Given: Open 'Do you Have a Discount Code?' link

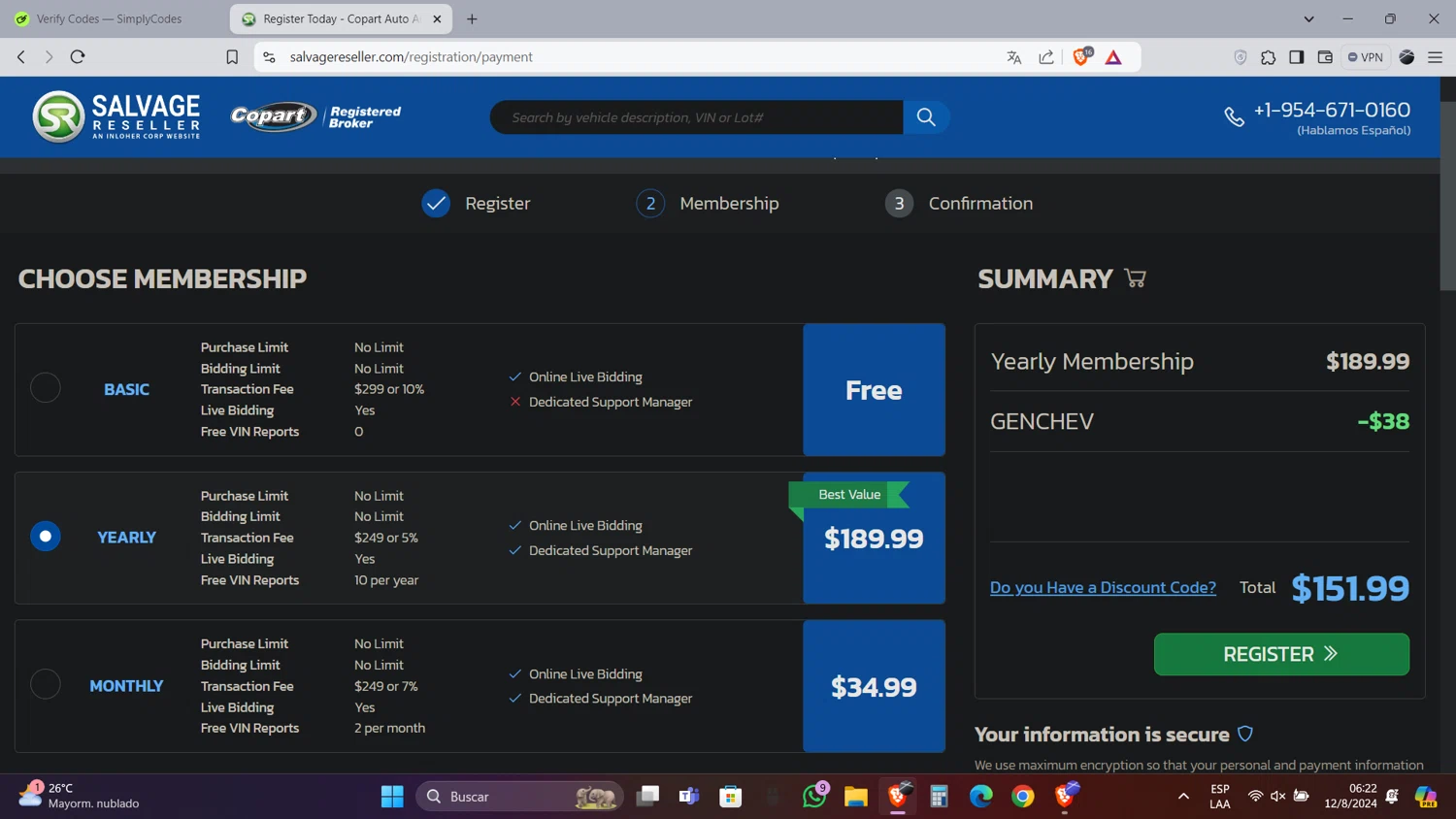Looking at the screenshot, I should click(x=1103, y=587).
